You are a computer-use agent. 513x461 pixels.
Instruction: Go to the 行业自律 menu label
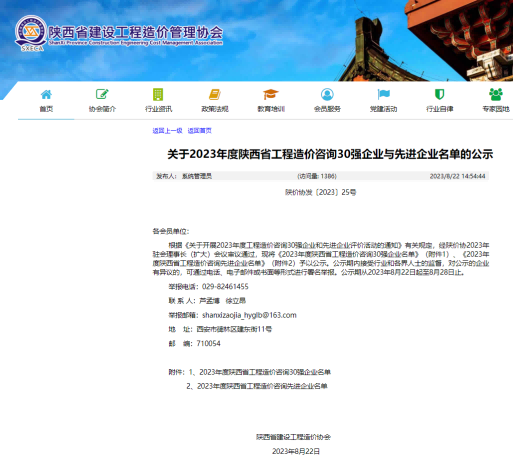[x=439, y=109]
